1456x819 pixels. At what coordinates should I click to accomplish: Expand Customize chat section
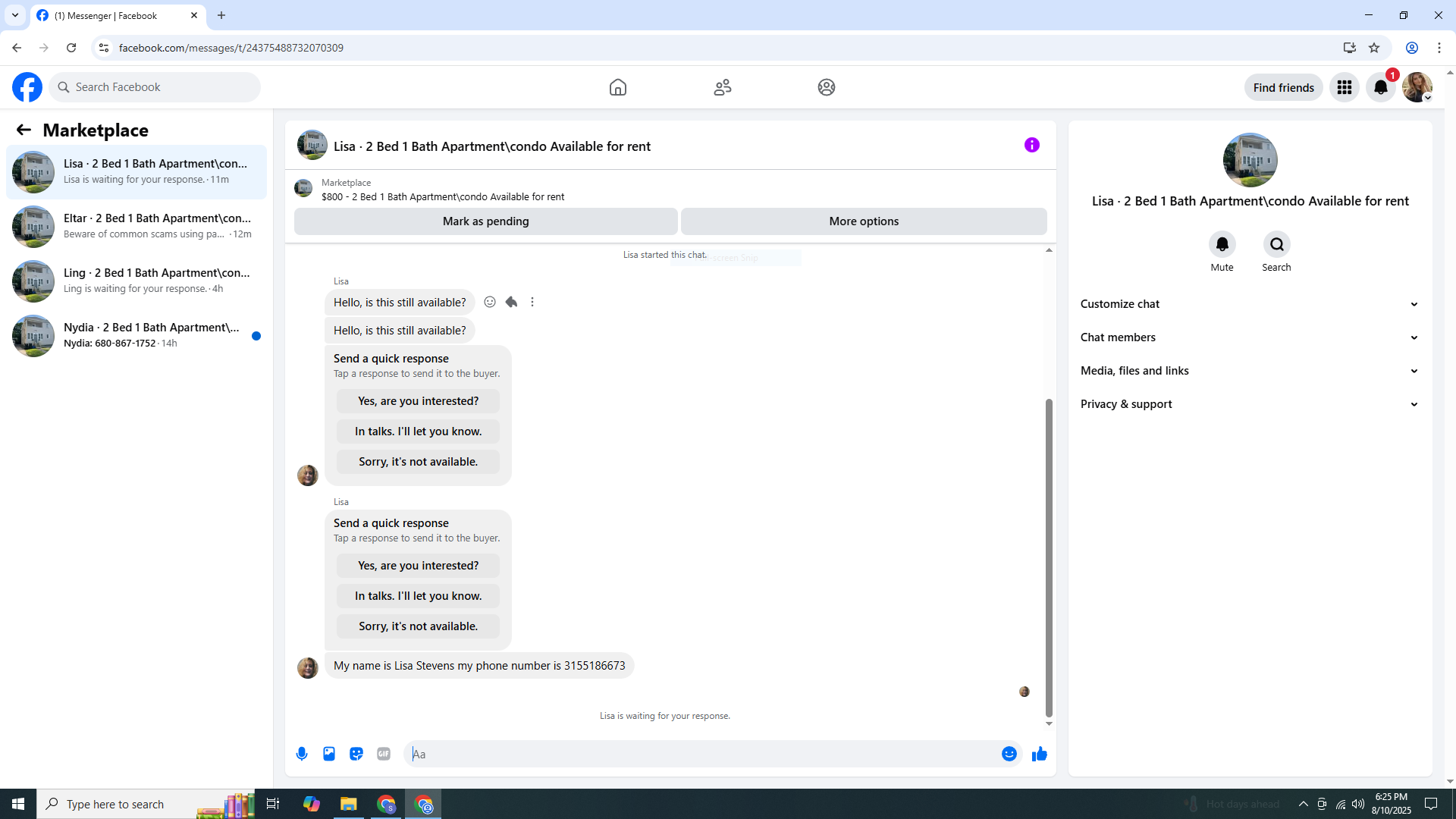coord(1249,304)
